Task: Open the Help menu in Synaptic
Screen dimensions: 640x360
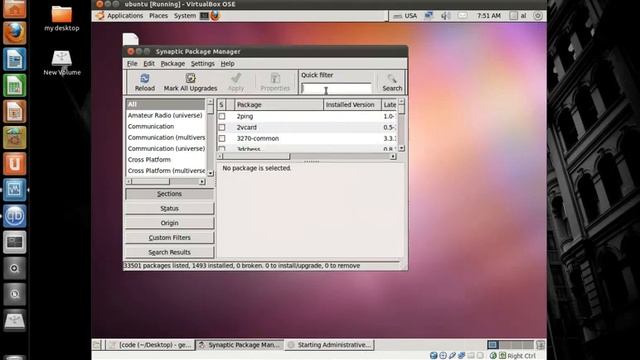Action: tap(227, 64)
